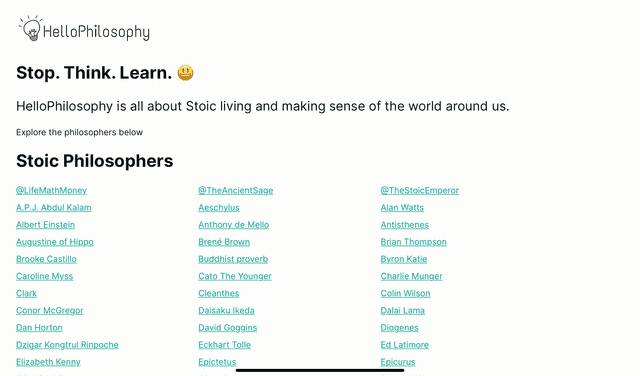Click the HelloPhilosophy site title text
The height and width of the screenshot is (376, 640).
click(96, 32)
